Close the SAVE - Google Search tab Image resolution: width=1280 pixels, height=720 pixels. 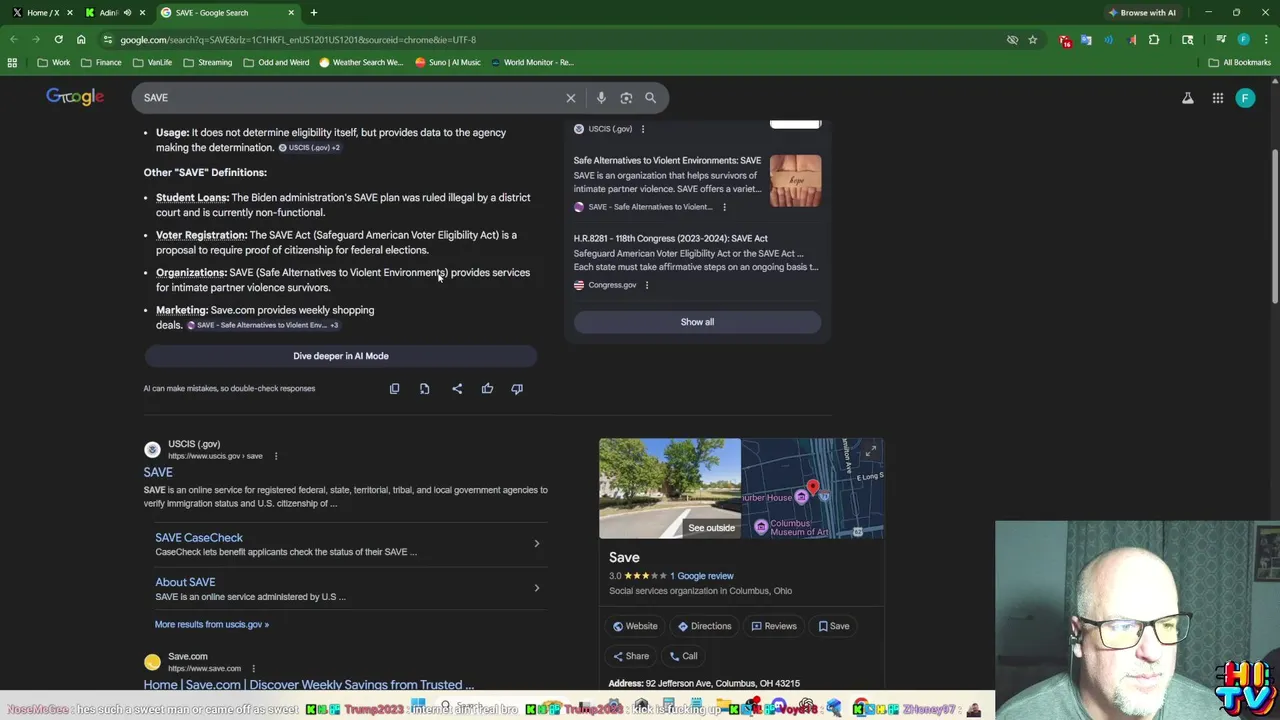point(291,13)
